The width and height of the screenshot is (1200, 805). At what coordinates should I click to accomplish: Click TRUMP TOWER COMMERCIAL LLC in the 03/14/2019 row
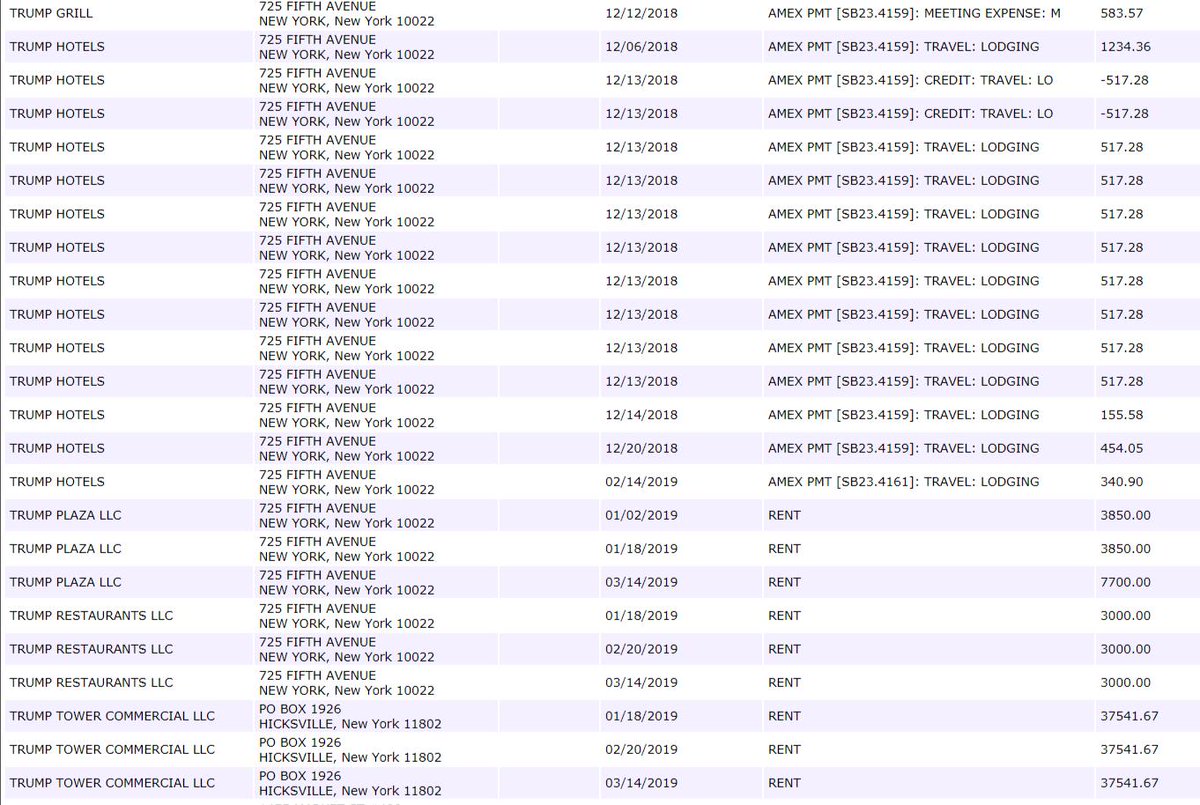click(112, 783)
